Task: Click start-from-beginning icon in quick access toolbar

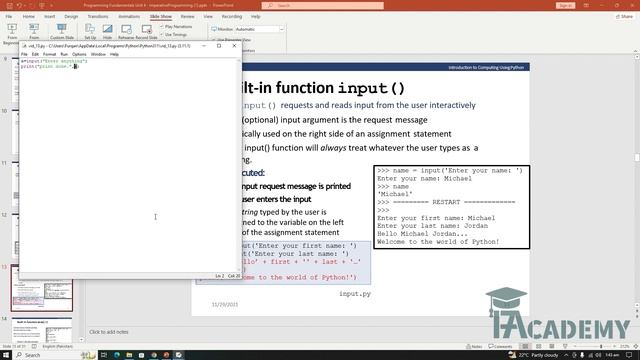Action: click(42, 5)
